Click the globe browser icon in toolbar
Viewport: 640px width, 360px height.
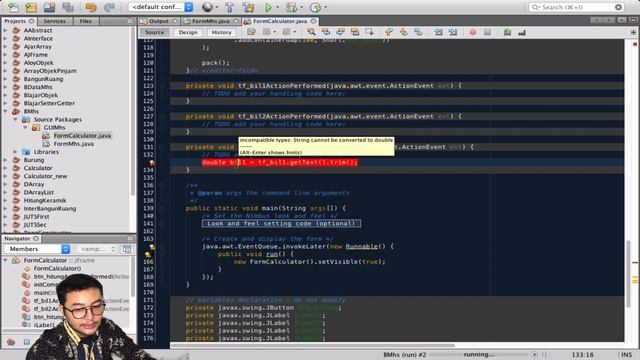click(x=207, y=7)
